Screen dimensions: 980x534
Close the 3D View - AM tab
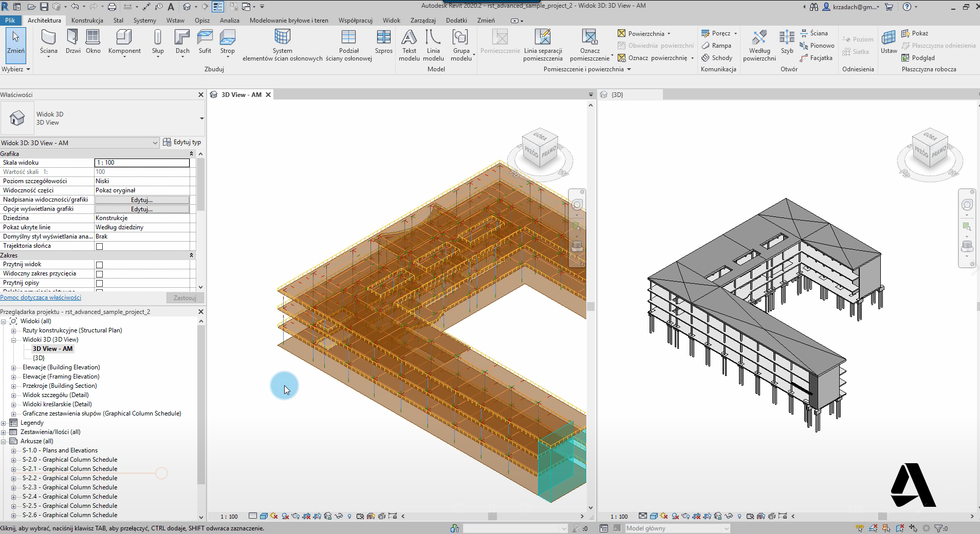tap(268, 95)
